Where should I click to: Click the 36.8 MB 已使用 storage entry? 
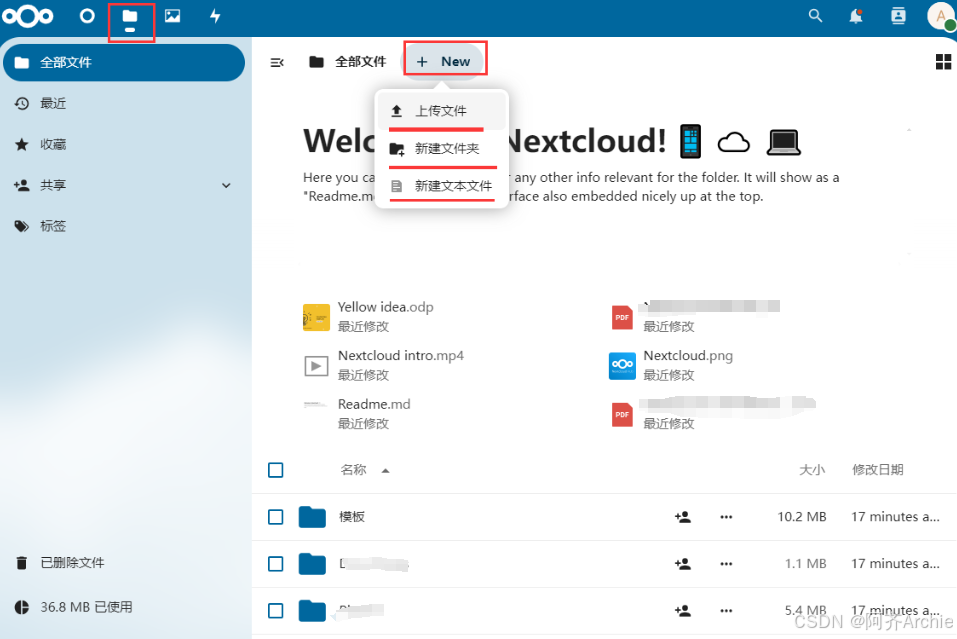pos(124,607)
